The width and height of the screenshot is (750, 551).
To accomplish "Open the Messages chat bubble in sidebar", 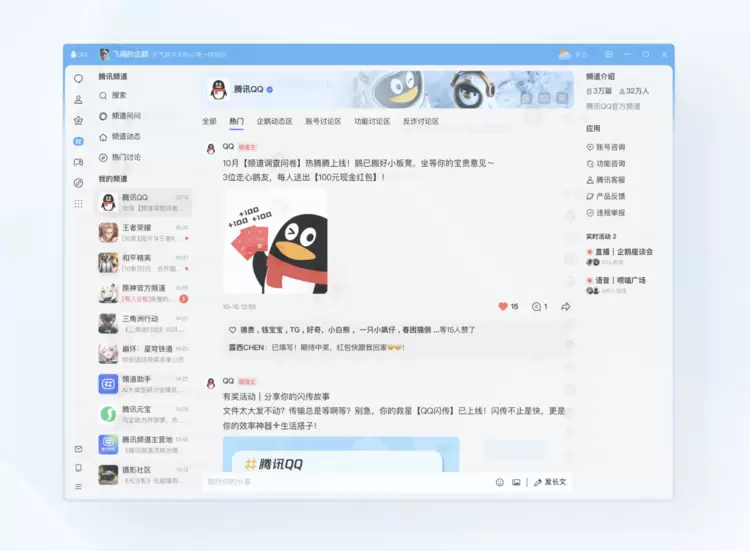I will pyautogui.click(x=78, y=78).
